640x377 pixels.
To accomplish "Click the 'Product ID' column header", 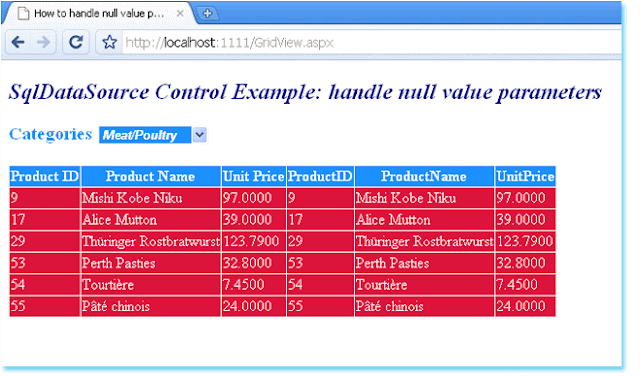I will [x=45, y=176].
